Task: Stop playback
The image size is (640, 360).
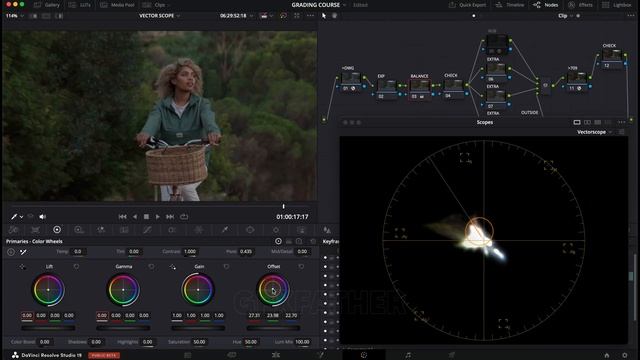Action: 146,217
